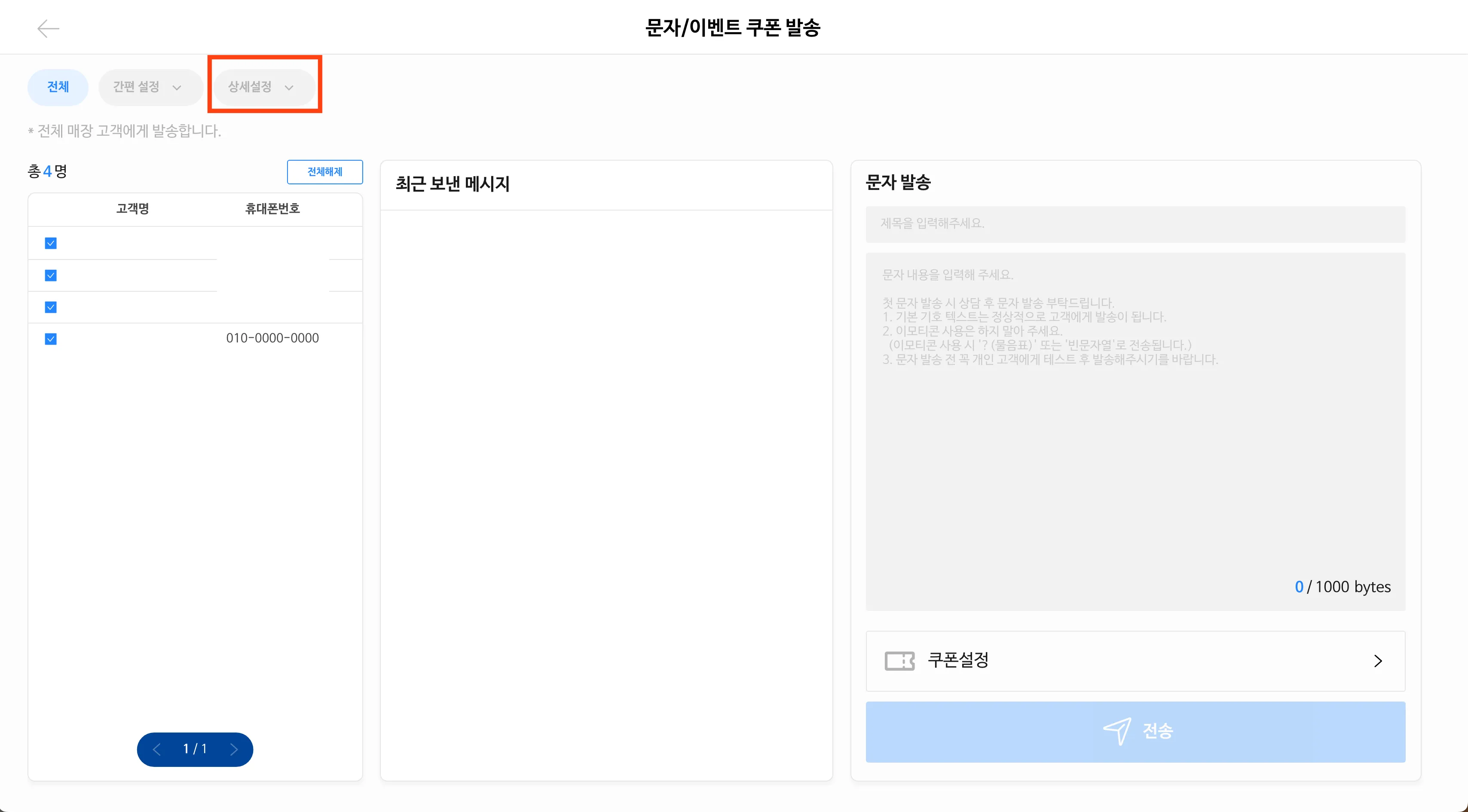The height and width of the screenshot is (812, 1468).
Task: Click the 고객명 column header
Action: click(x=133, y=209)
